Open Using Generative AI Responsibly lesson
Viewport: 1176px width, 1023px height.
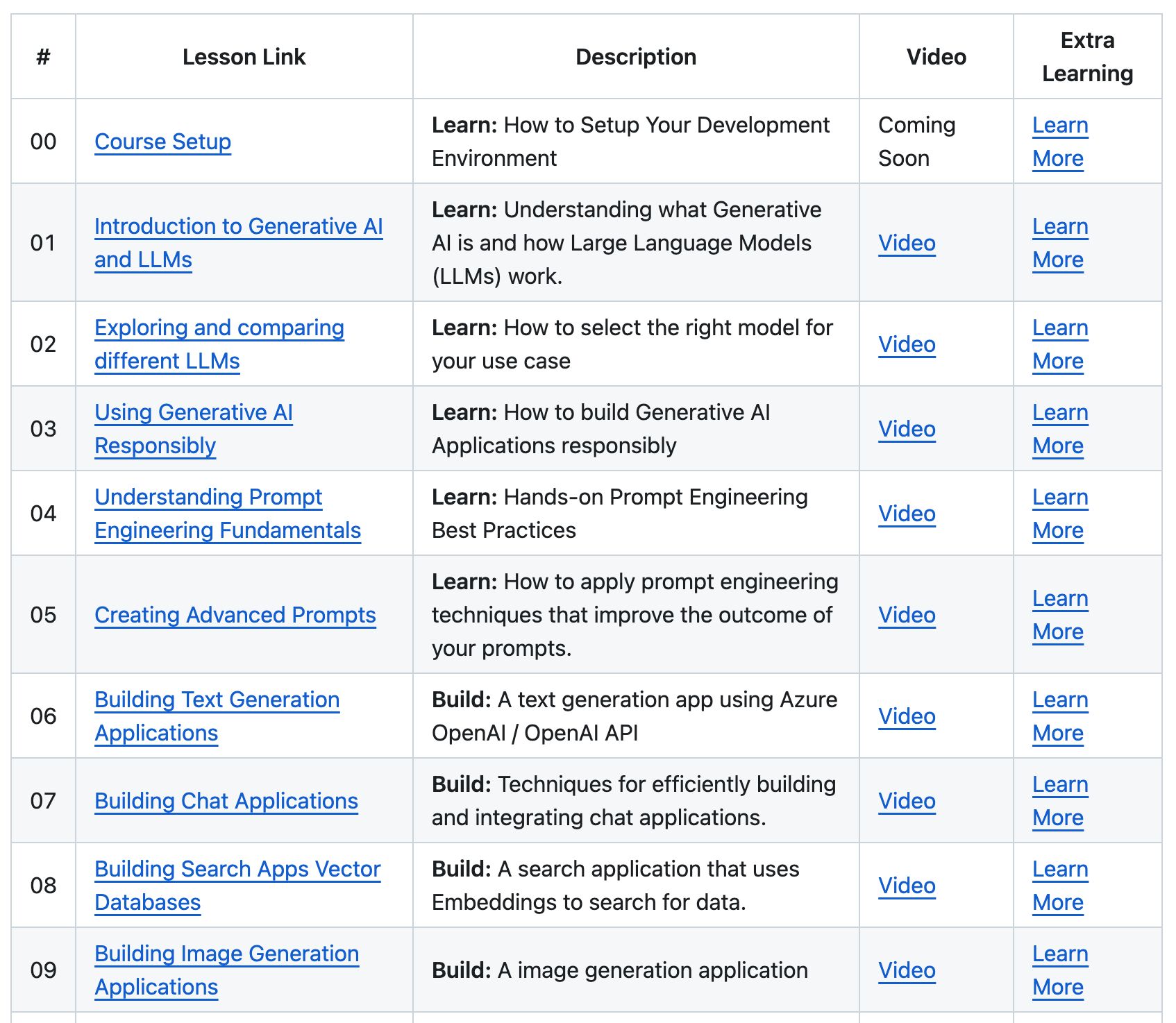click(x=193, y=413)
